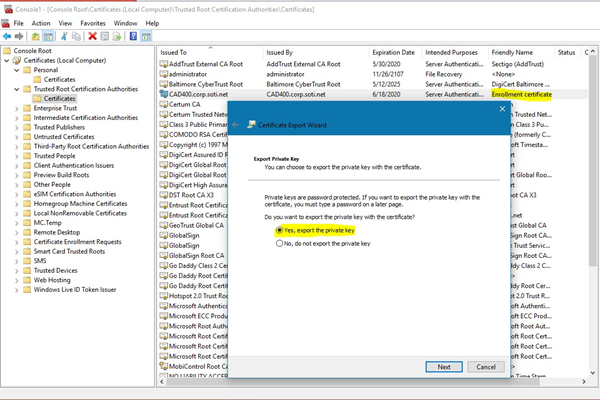Viewport: 600px width, 400px height.
Task: Collapse the Trusted Root Certification Authorities node
Action: point(17,89)
